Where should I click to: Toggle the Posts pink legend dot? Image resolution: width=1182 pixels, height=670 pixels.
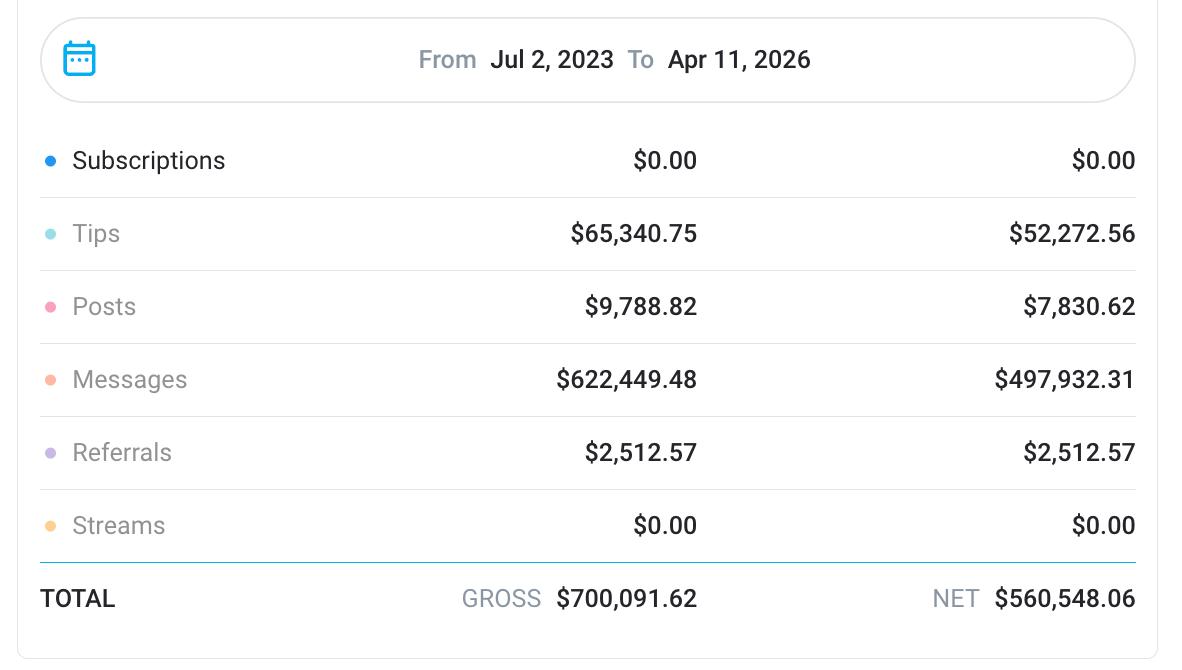point(51,307)
